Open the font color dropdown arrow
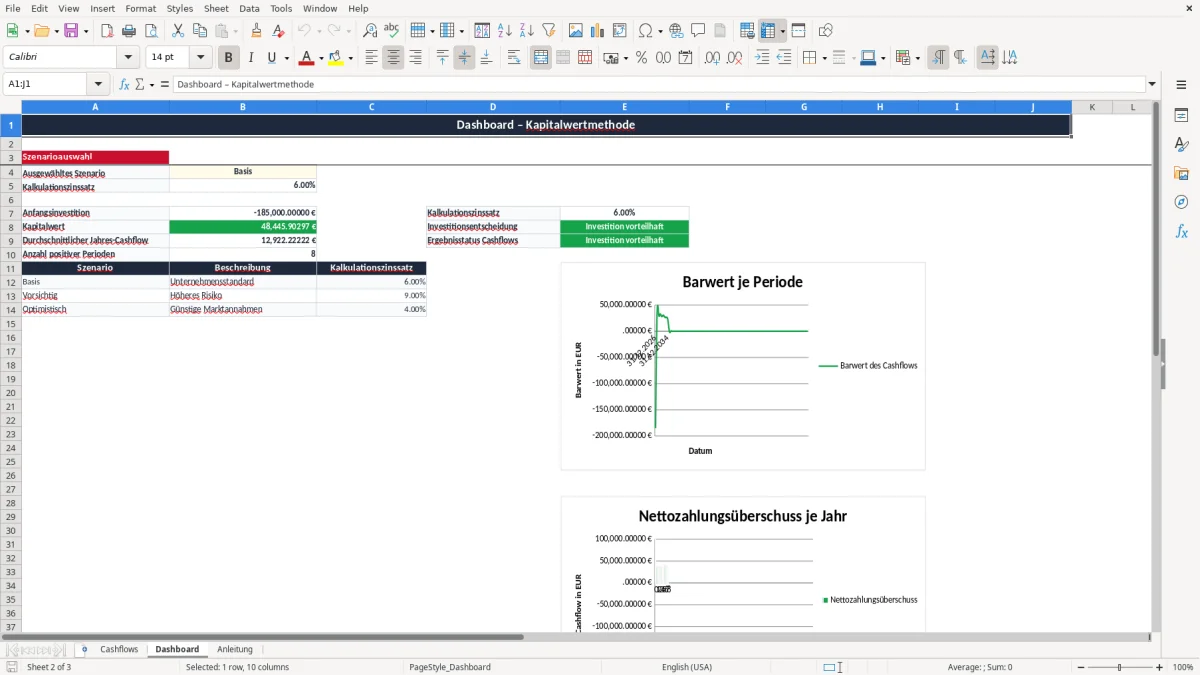 (321, 58)
